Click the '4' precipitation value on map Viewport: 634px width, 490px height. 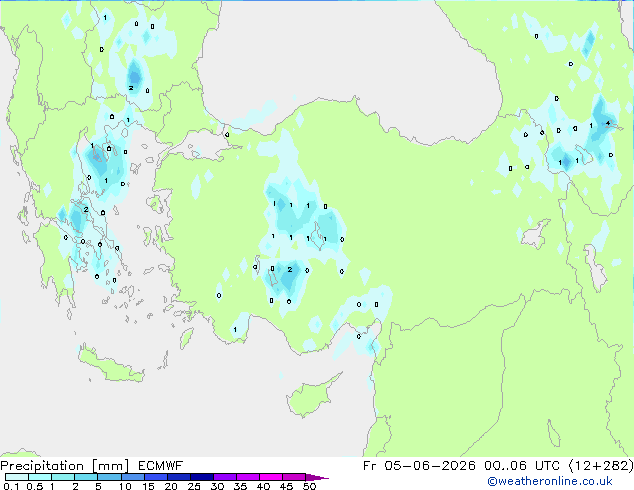point(608,124)
